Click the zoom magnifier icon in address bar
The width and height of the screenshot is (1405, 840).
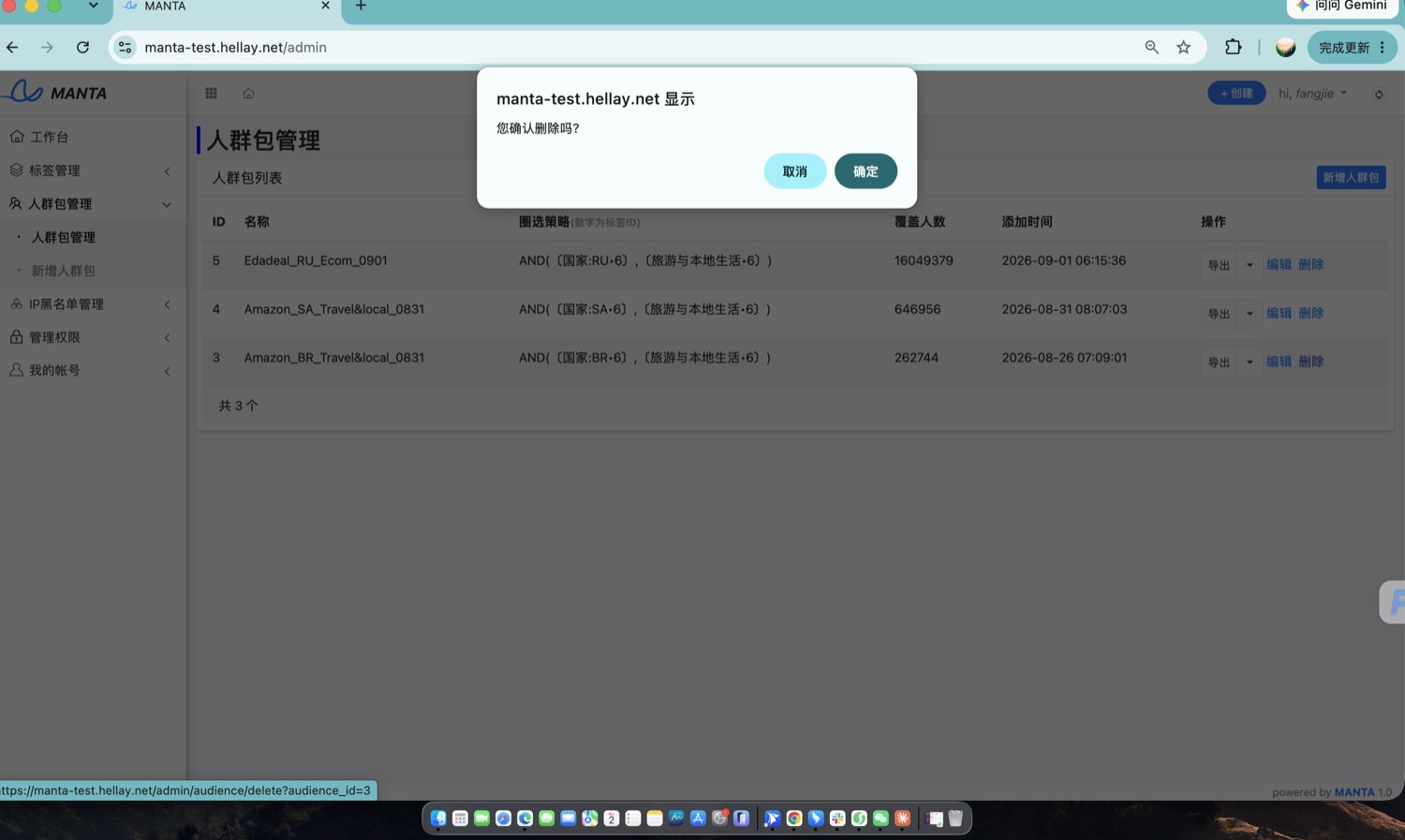click(x=1152, y=47)
